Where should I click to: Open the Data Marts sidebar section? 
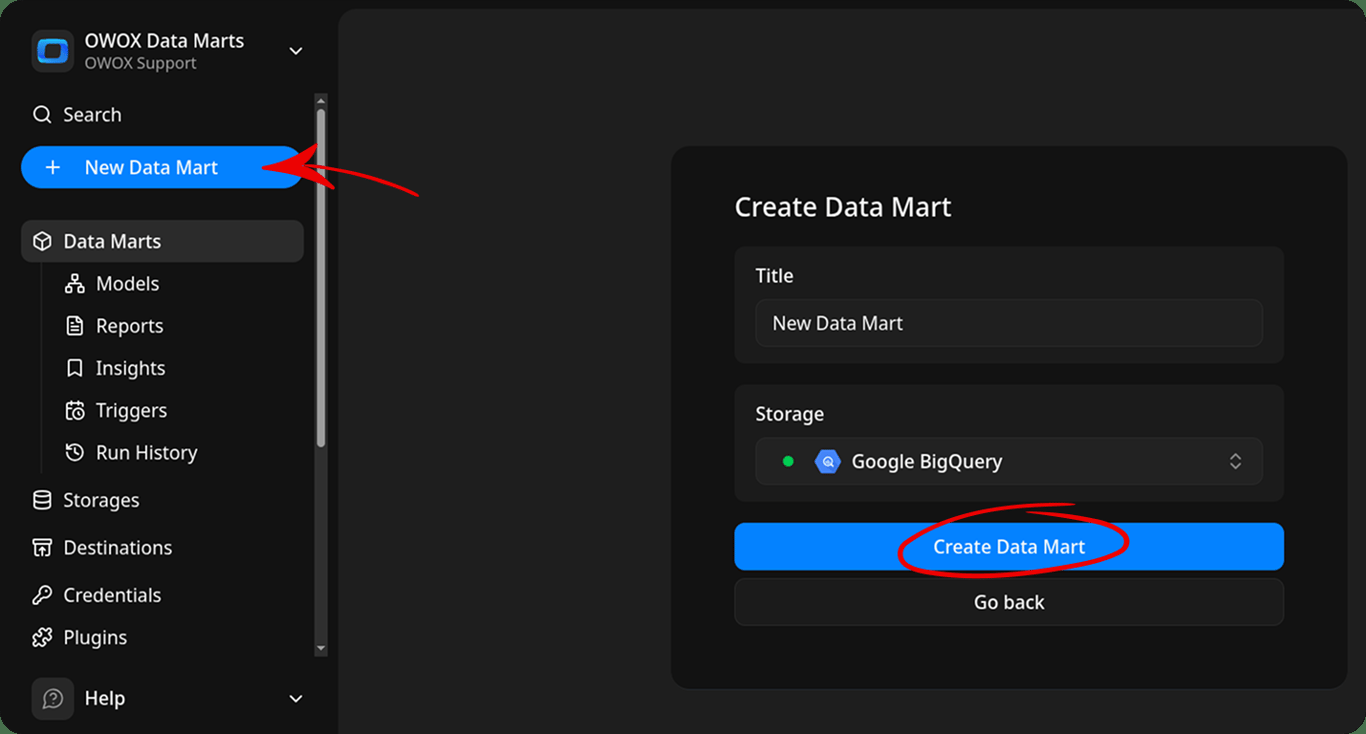click(162, 241)
